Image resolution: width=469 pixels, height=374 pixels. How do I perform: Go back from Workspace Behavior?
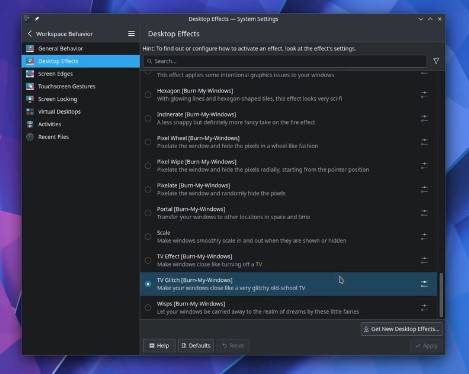point(30,34)
